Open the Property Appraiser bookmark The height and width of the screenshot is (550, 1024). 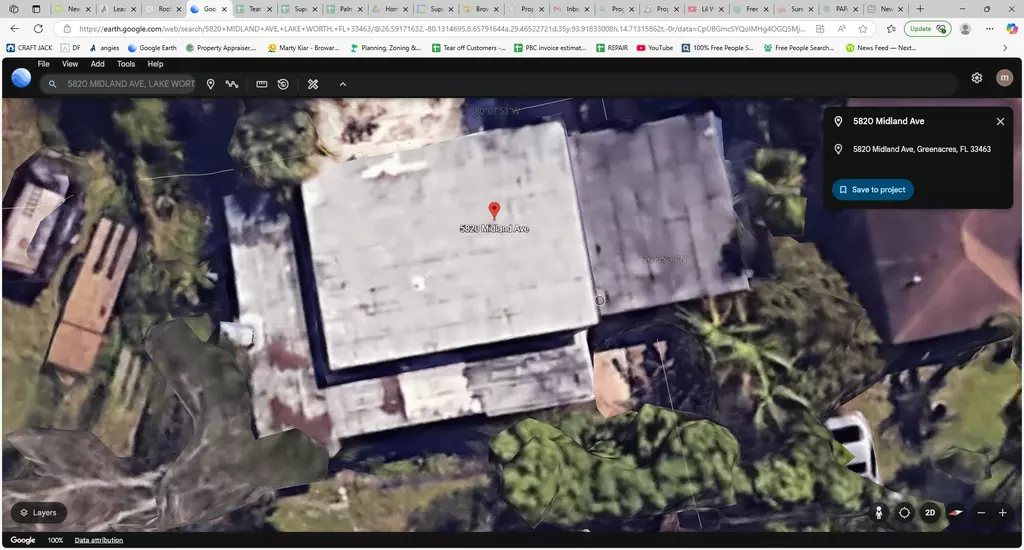pos(221,48)
